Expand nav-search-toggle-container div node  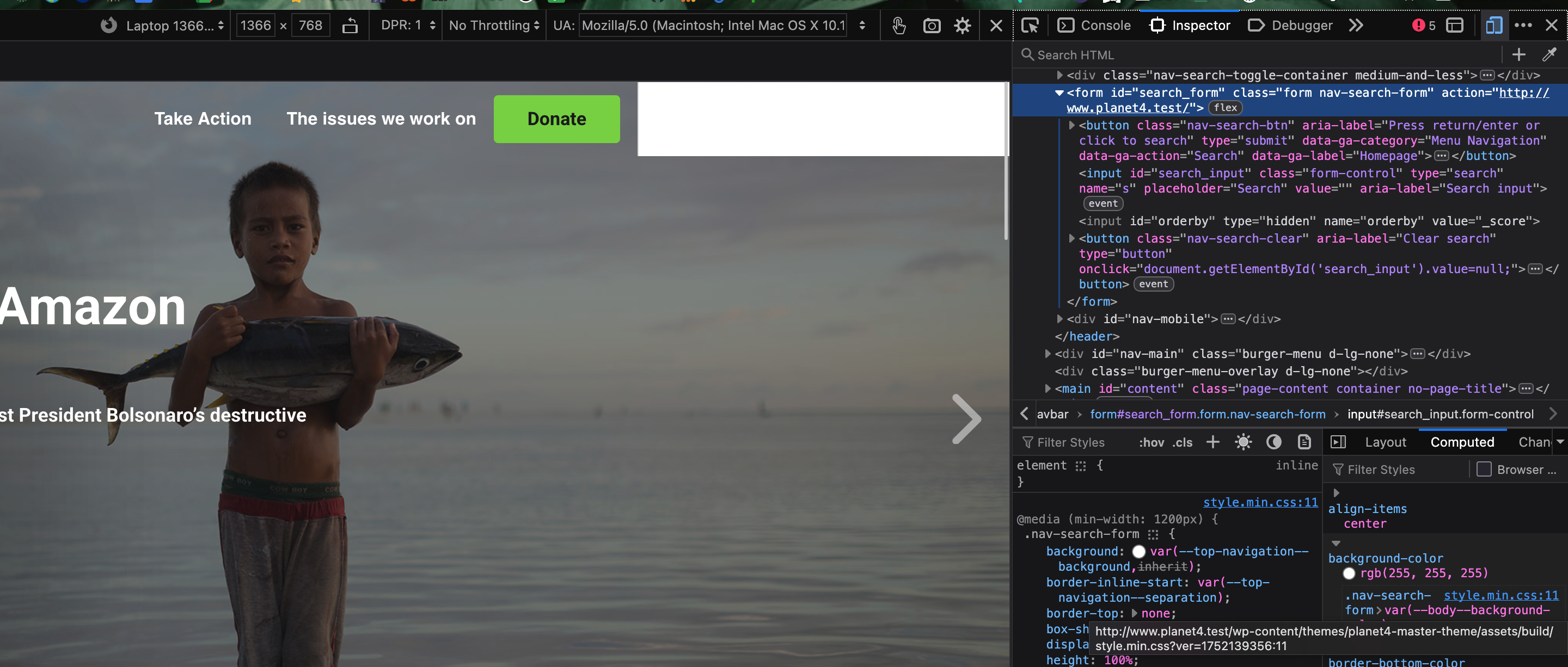[x=1059, y=76]
